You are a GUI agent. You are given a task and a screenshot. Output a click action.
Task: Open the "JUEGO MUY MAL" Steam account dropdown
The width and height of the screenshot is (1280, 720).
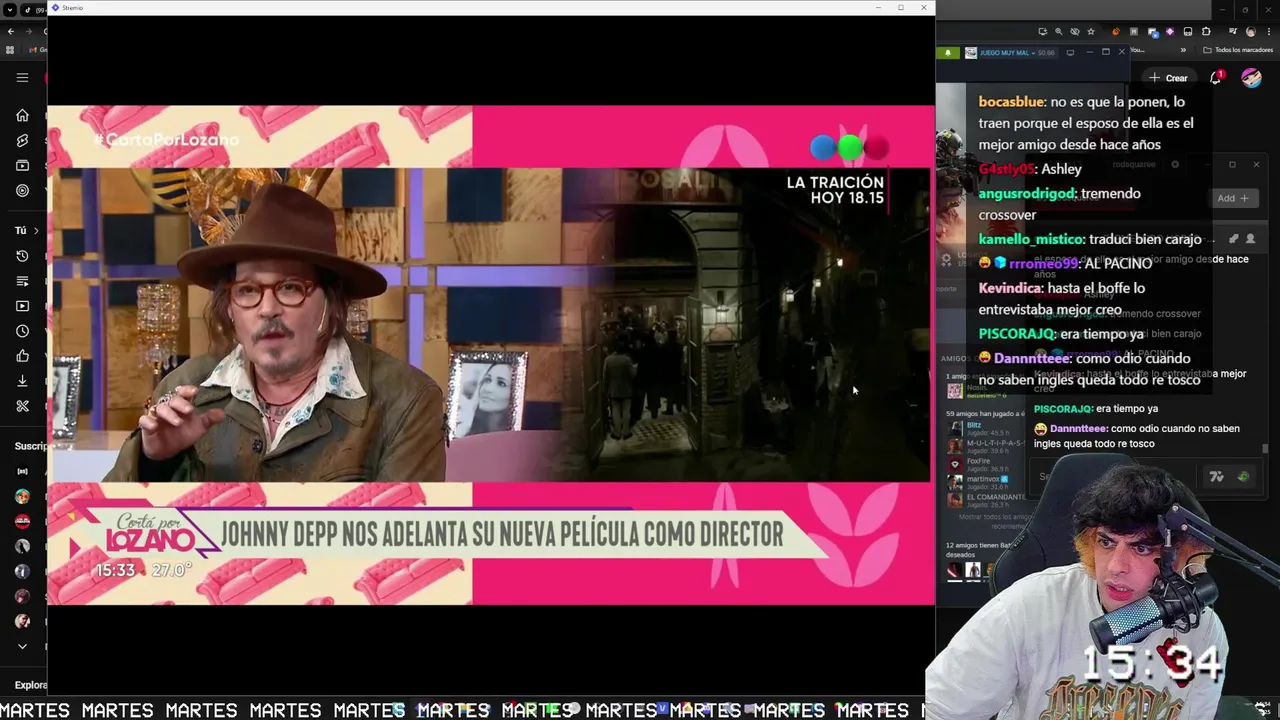(x=1010, y=53)
